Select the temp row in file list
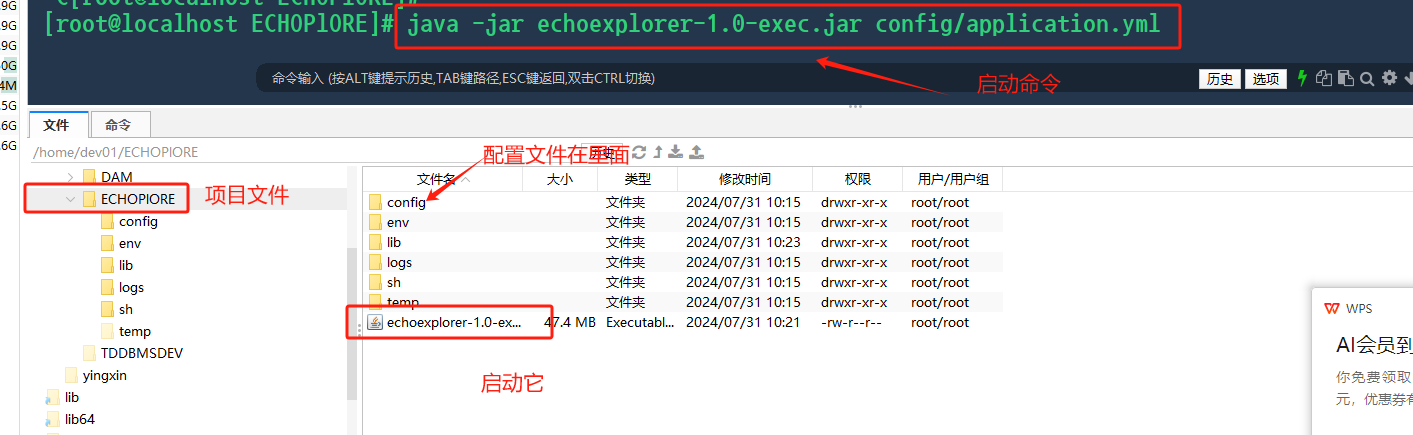This screenshot has width=1413, height=435. point(685,302)
